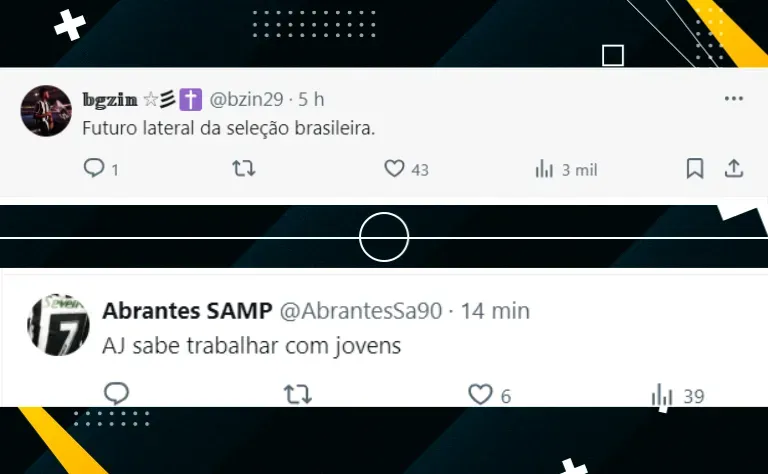The height and width of the screenshot is (474, 768).
Task: Open bgzin's profile picture
Action: (46, 111)
